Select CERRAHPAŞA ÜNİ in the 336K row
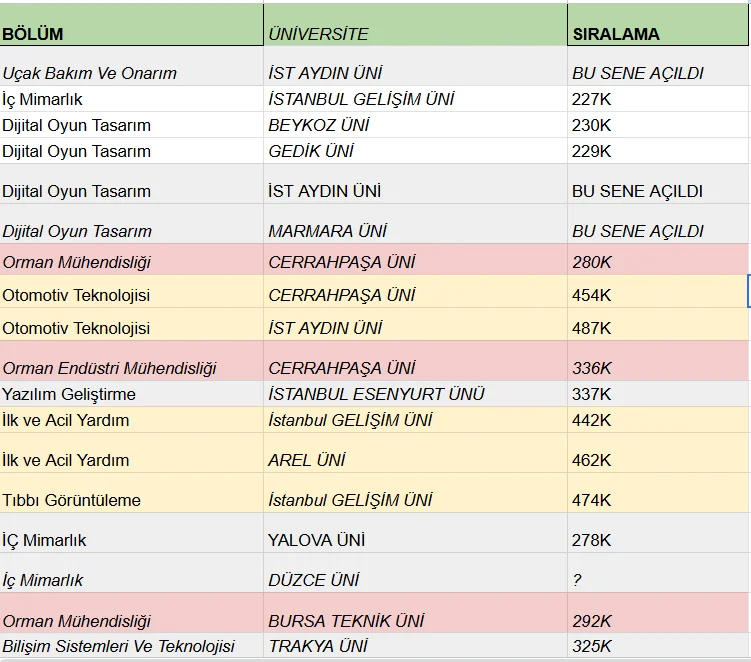This screenshot has width=751, height=662. [415, 361]
